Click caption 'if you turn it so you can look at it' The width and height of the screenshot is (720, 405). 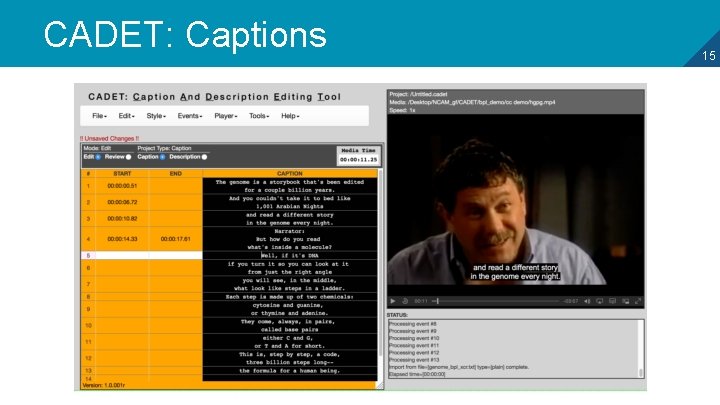point(288,264)
